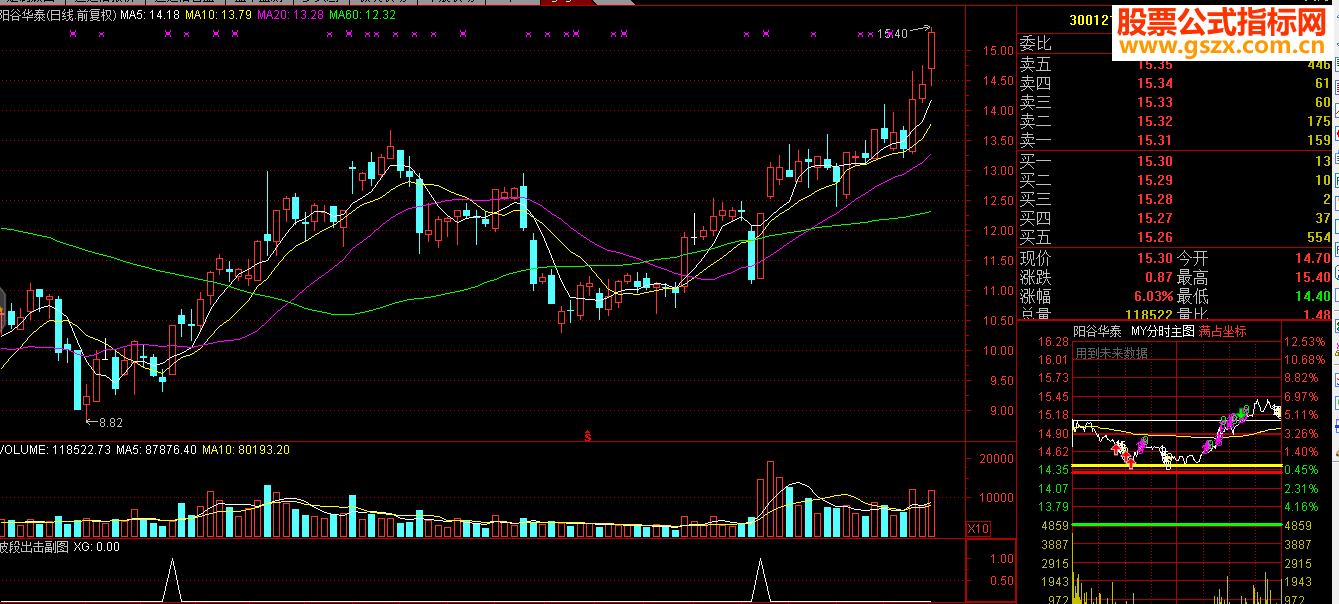Click the 委比 label
The height and width of the screenshot is (604, 1339).
pyautogui.click(x=1035, y=44)
